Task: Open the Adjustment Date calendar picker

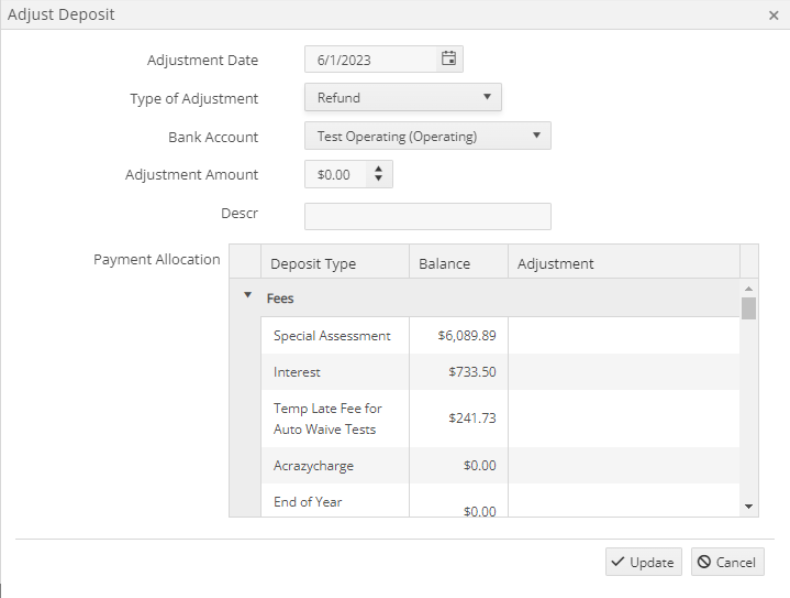Action: (449, 59)
